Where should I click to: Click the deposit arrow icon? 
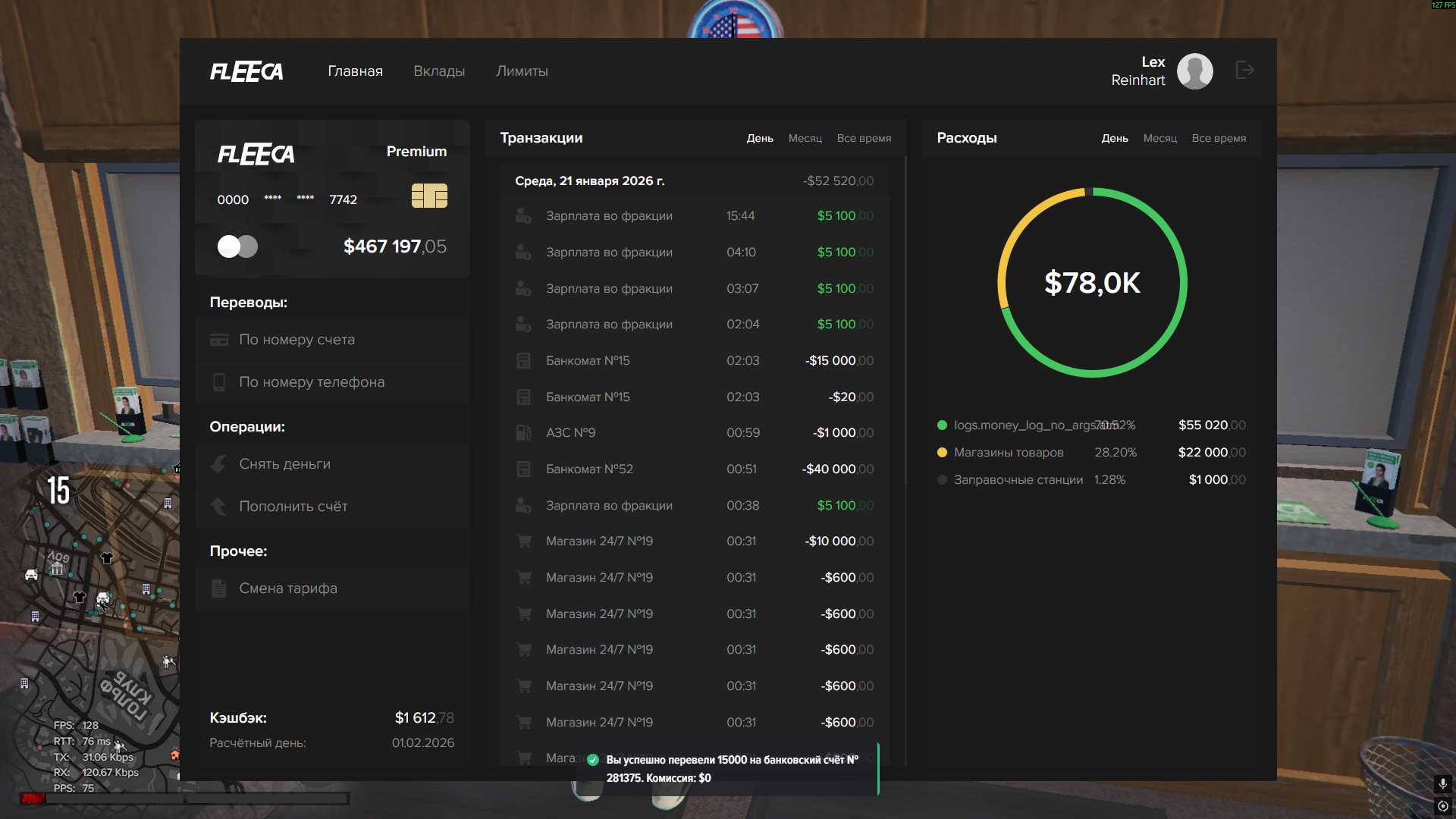[219, 507]
